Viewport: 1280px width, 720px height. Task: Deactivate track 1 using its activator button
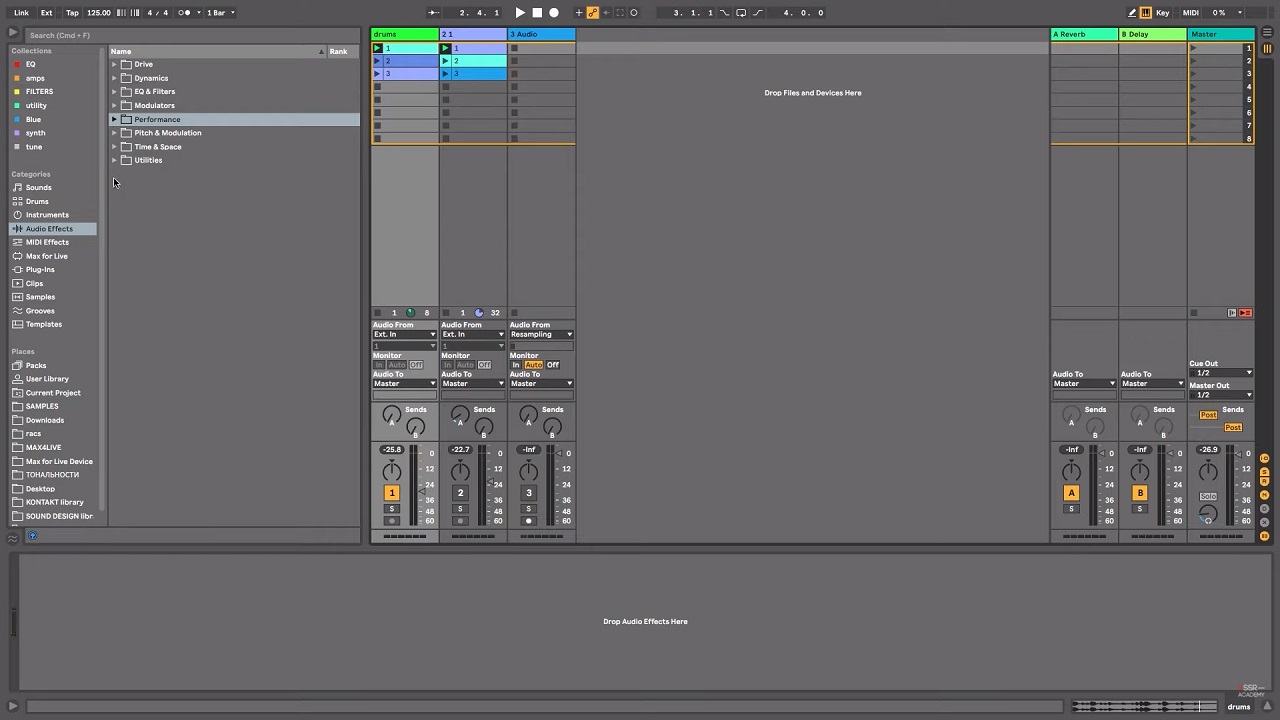[392, 493]
